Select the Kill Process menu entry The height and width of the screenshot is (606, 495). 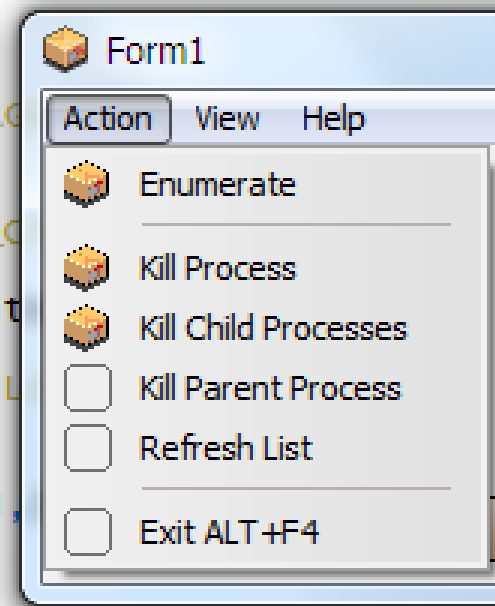point(218,267)
